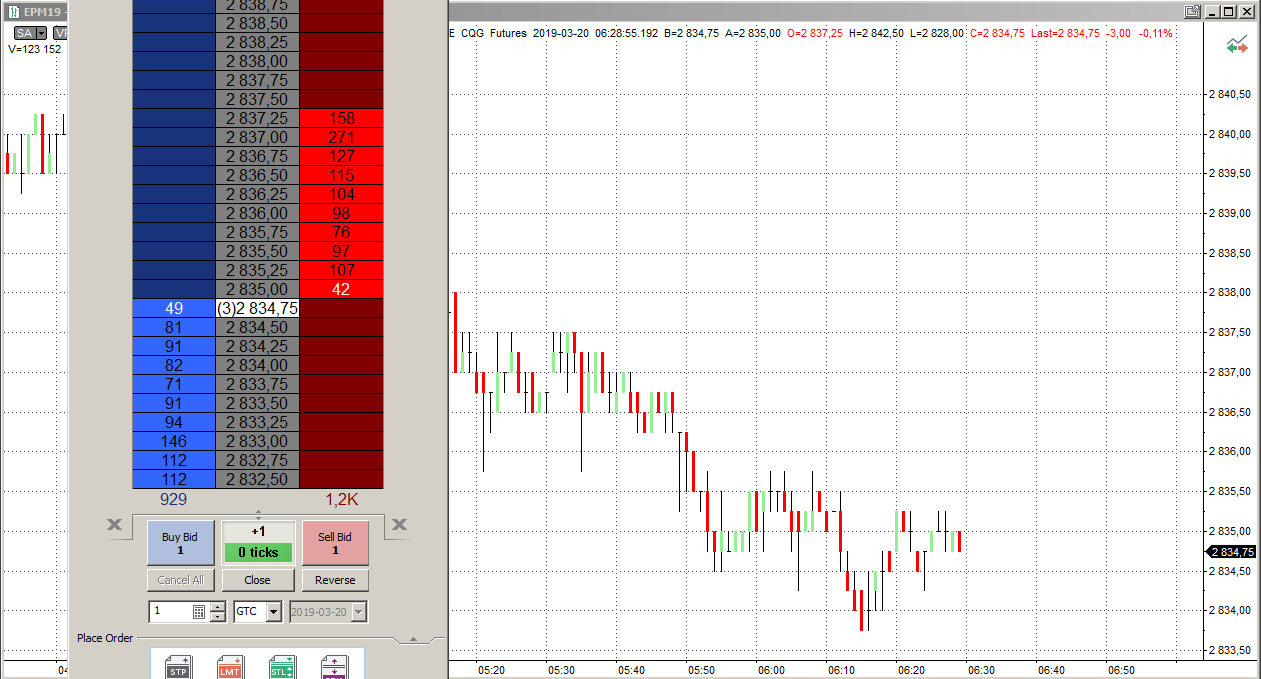
Task: Click the splitter arrows above +1 position
Action: [258, 513]
